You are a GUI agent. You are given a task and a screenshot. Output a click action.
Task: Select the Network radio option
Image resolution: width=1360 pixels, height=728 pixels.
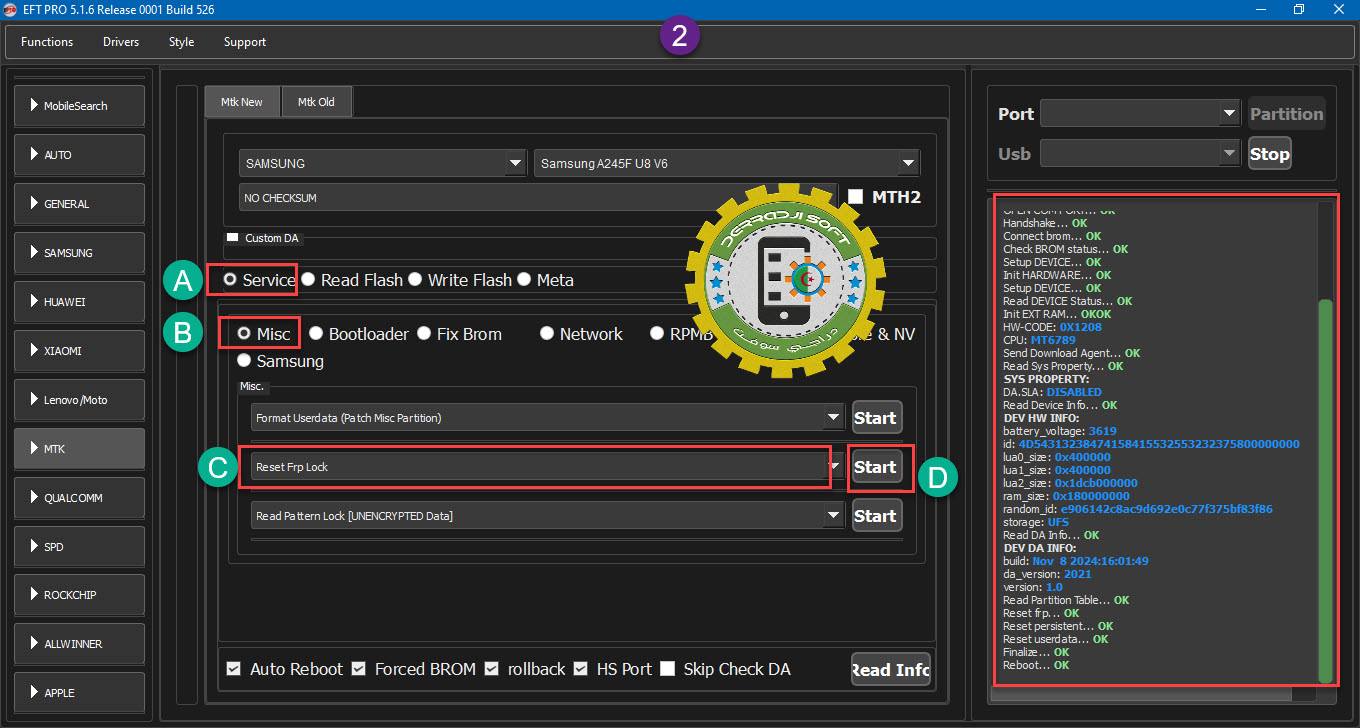click(x=547, y=334)
